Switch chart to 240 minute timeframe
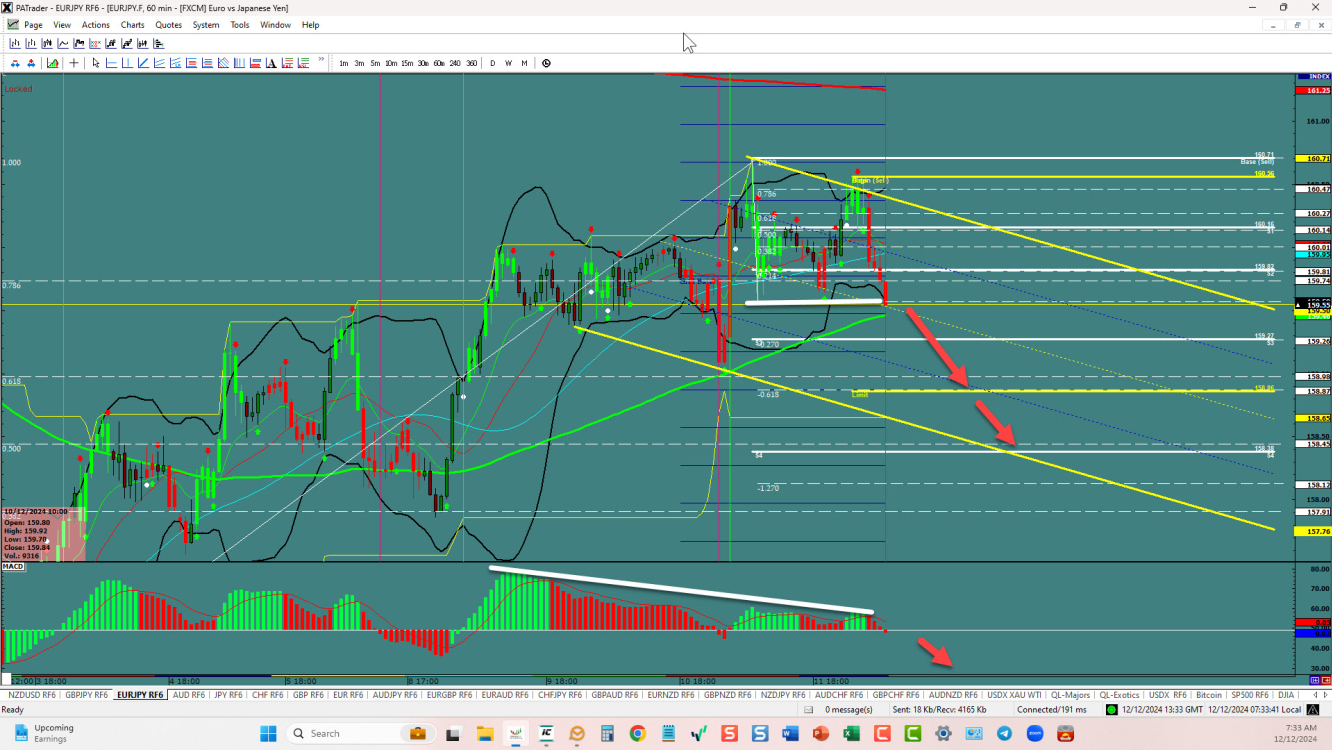The width and height of the screenshot is (1332, 750). click(455, 63)
